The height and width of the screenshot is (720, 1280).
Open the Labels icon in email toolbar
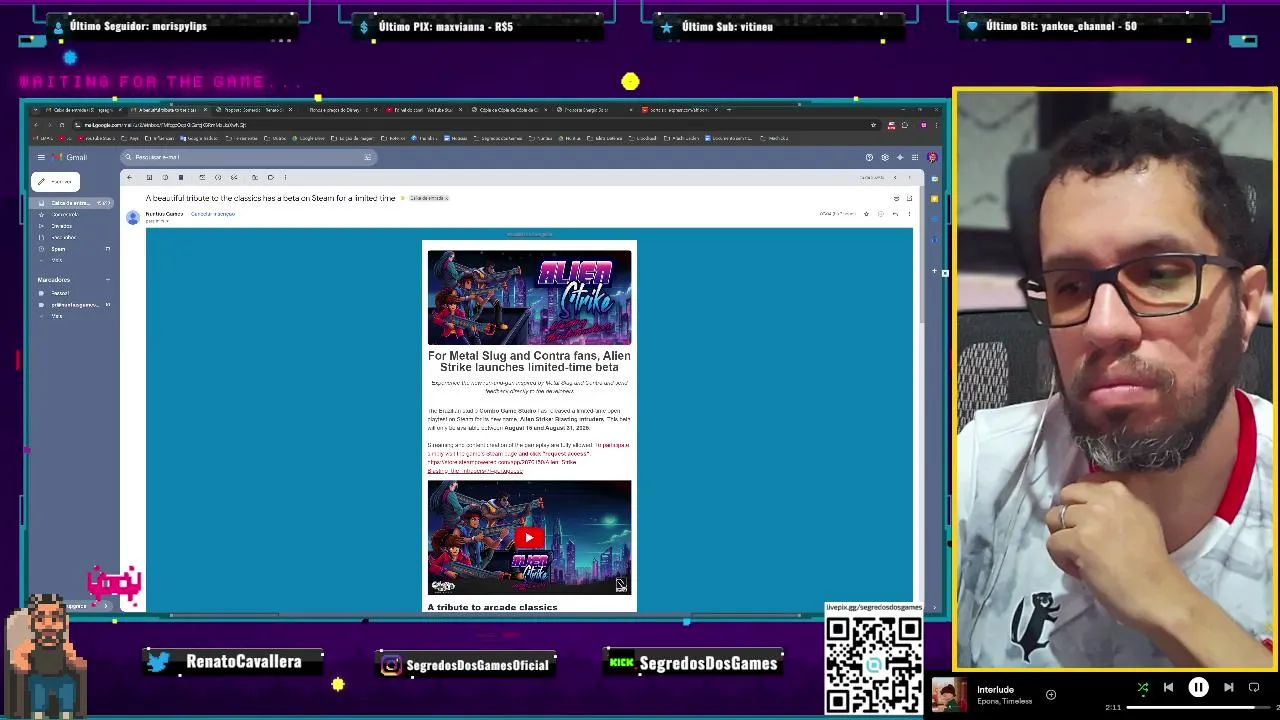click(x=270, y=177)
